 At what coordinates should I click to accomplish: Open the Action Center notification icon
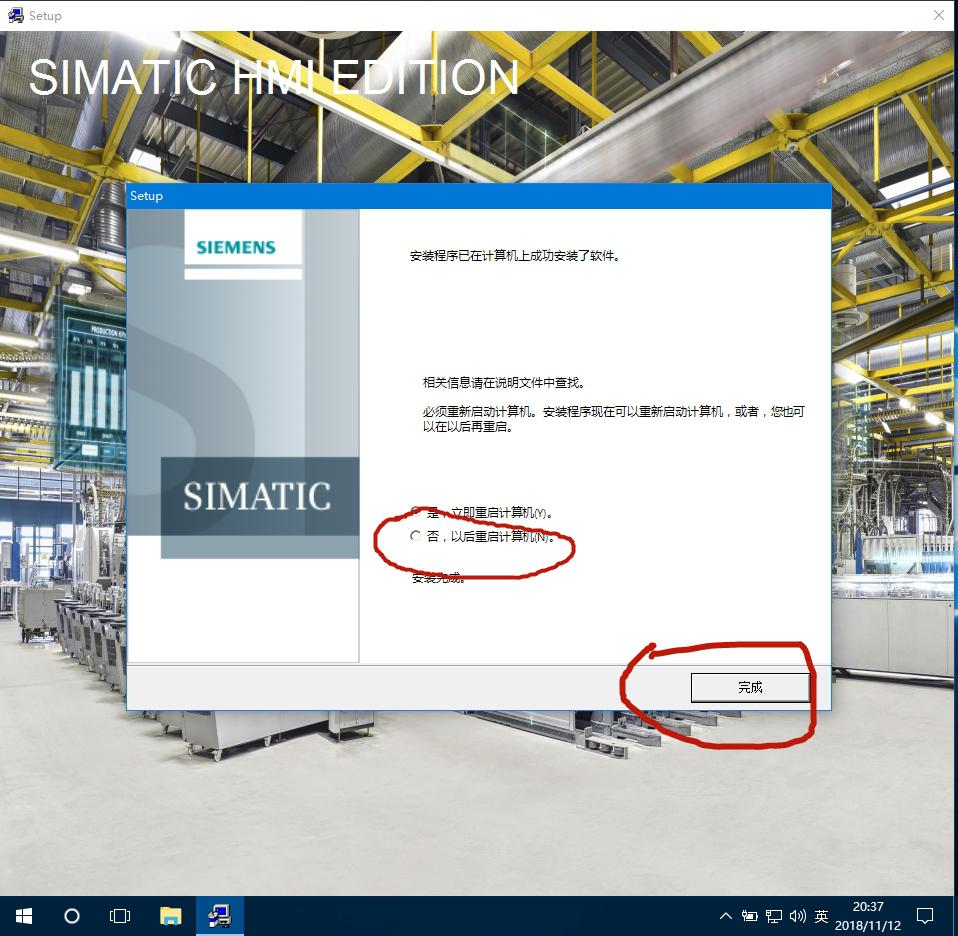pos(925,915)
